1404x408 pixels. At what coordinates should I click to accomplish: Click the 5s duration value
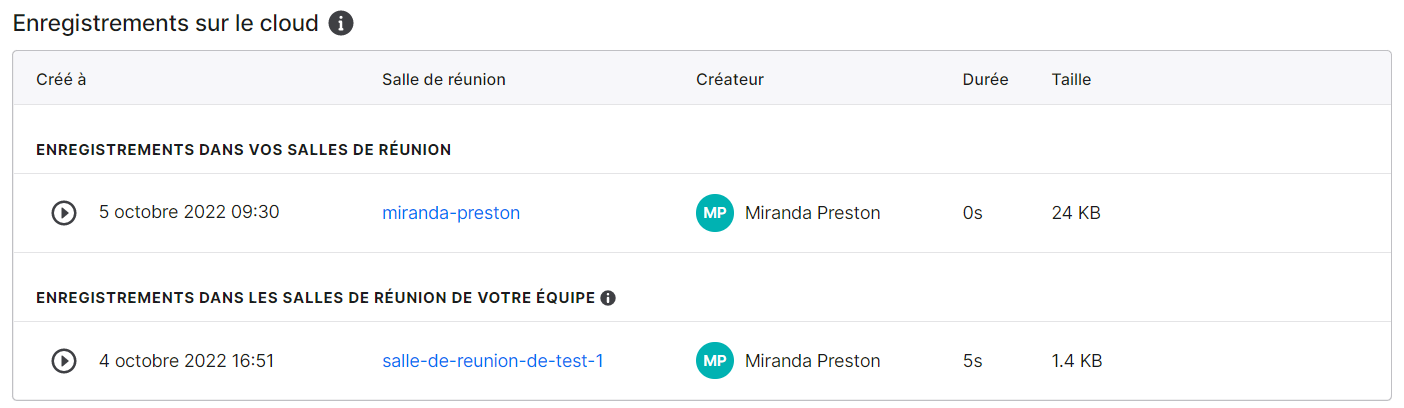(x=973, y=361)
